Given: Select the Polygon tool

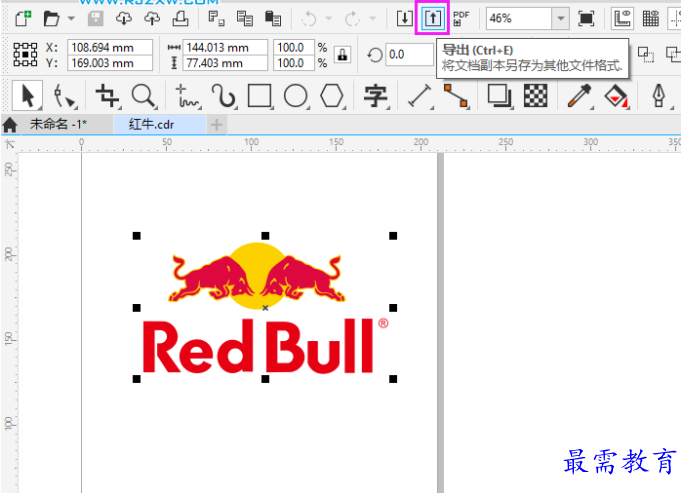Looking at the screenshot, I should (x=332, y=96).
